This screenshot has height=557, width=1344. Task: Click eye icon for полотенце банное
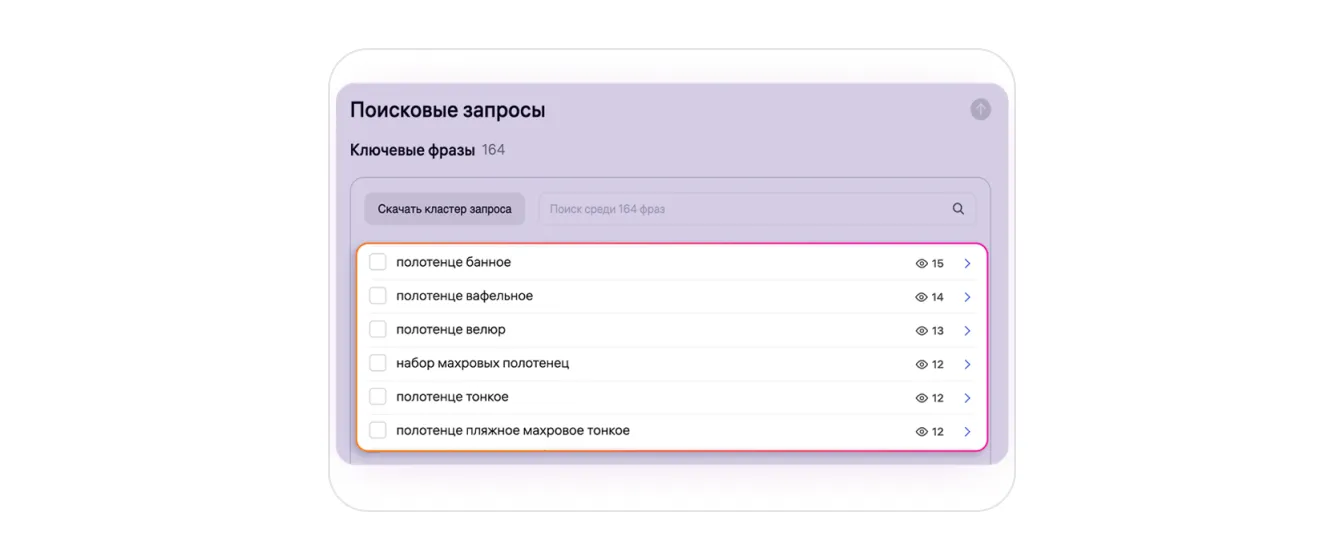[922, 264]
